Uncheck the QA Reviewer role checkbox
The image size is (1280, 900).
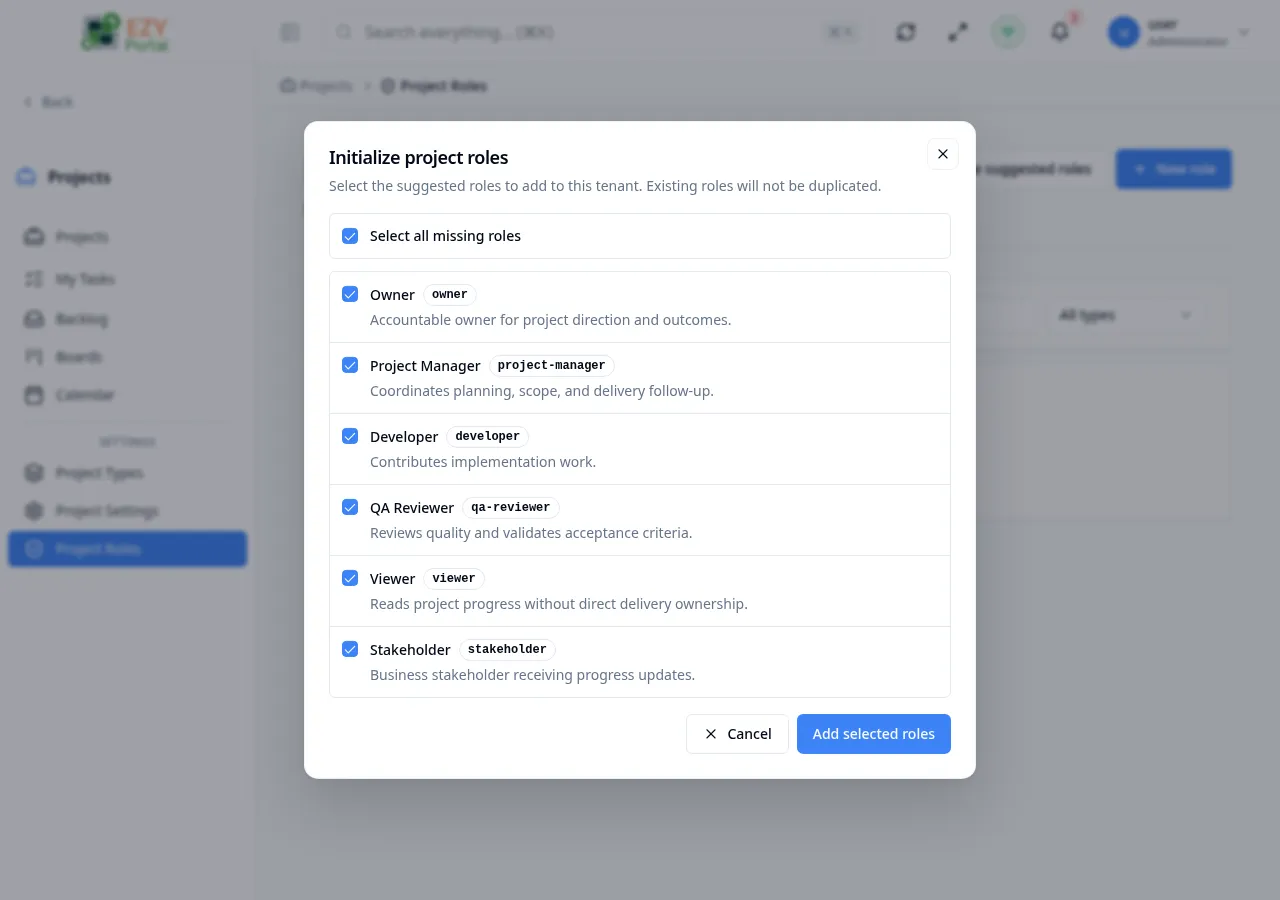pyautogui.click(x=350, y=507)
